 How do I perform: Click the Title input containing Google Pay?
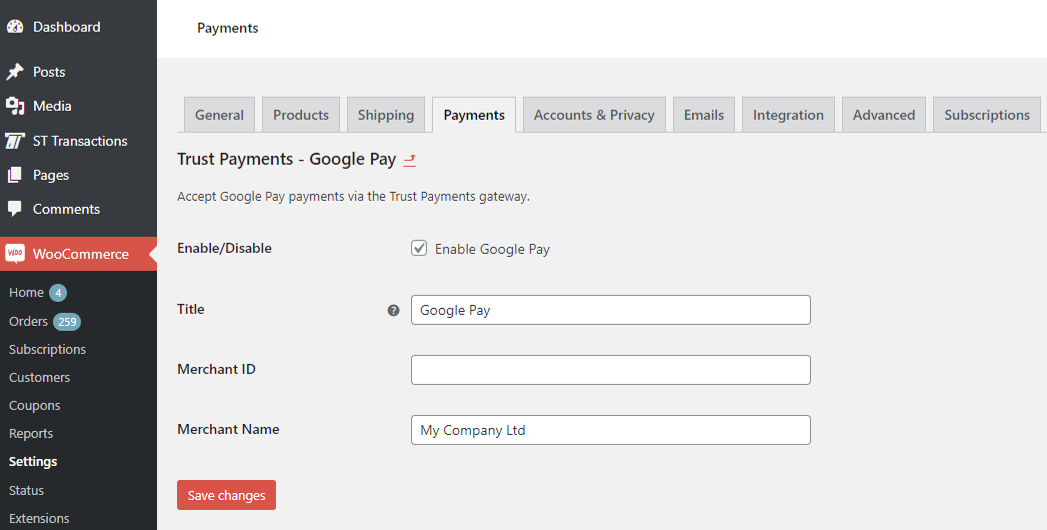point(610,310)
